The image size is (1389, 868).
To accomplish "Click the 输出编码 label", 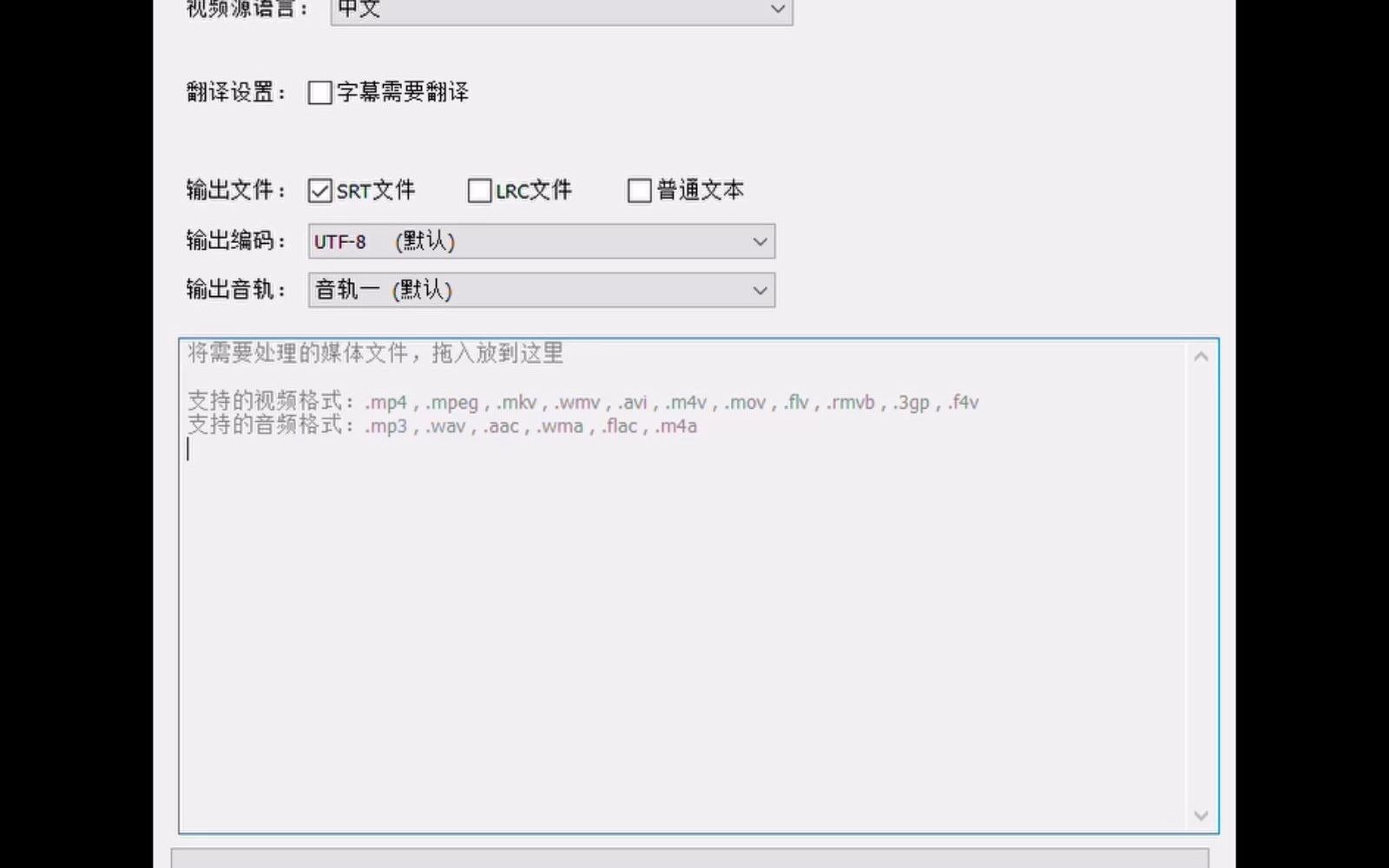I will tap(236, 240).
